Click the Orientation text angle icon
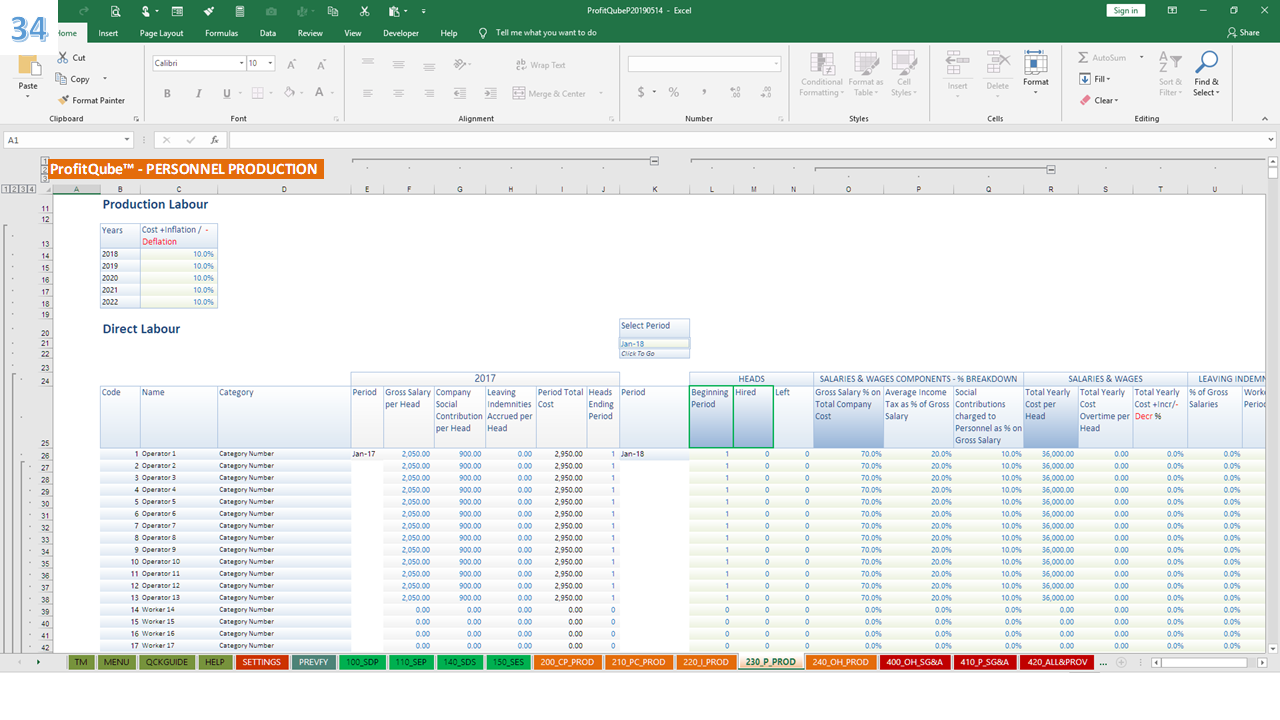Viewport: 1280px width, 720px height. point(460,64)
